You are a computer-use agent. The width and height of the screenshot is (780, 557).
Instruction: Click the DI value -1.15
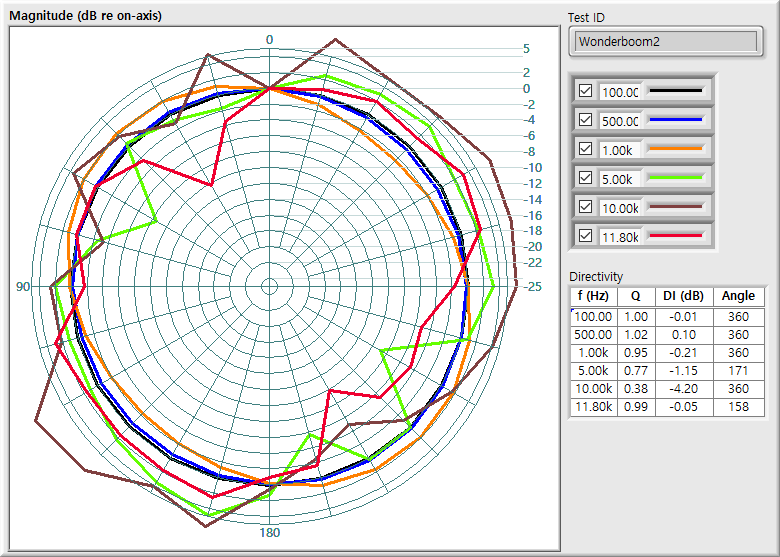coord(683,371)
